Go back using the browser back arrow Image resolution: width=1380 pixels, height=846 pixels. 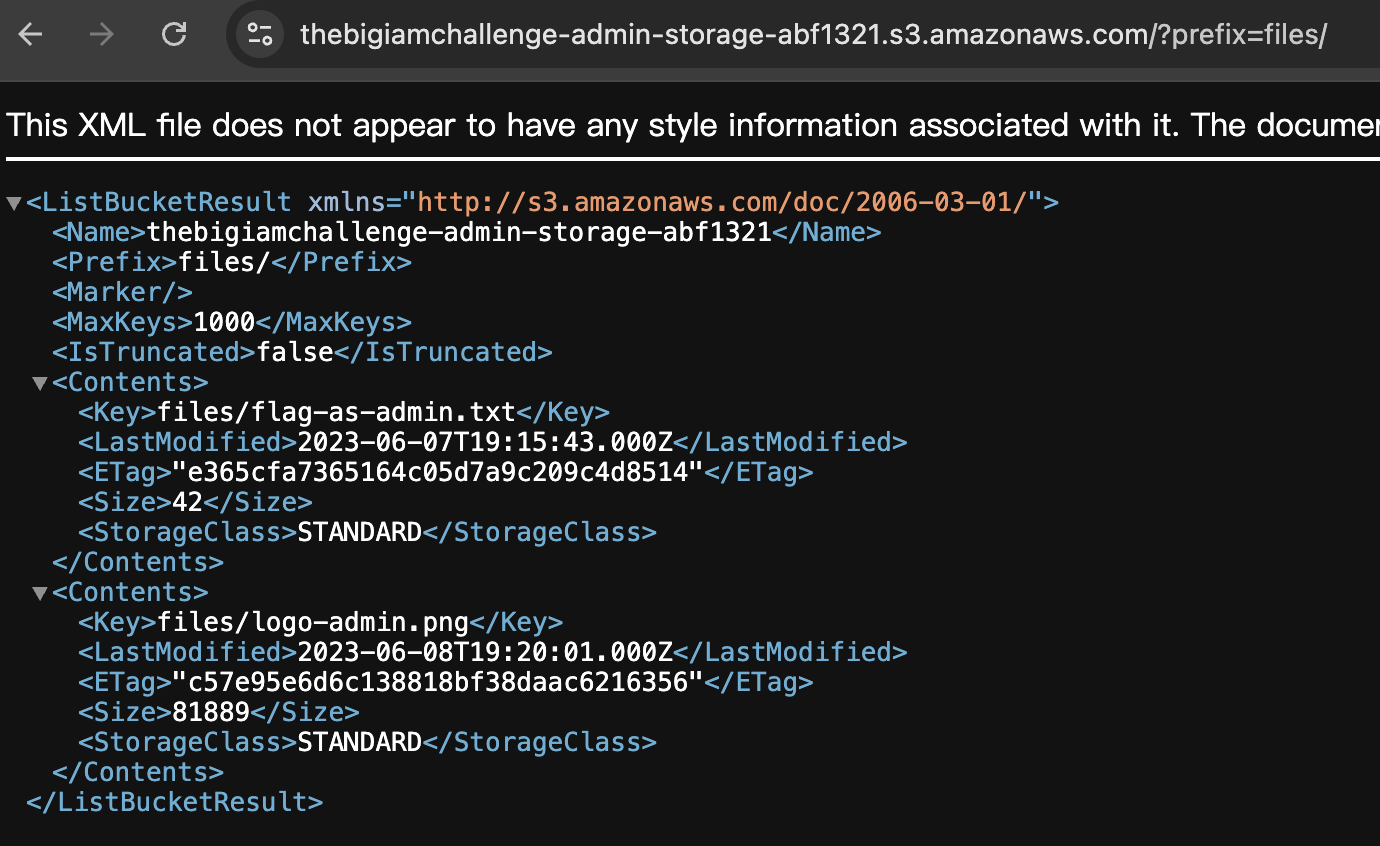[31, 35]
